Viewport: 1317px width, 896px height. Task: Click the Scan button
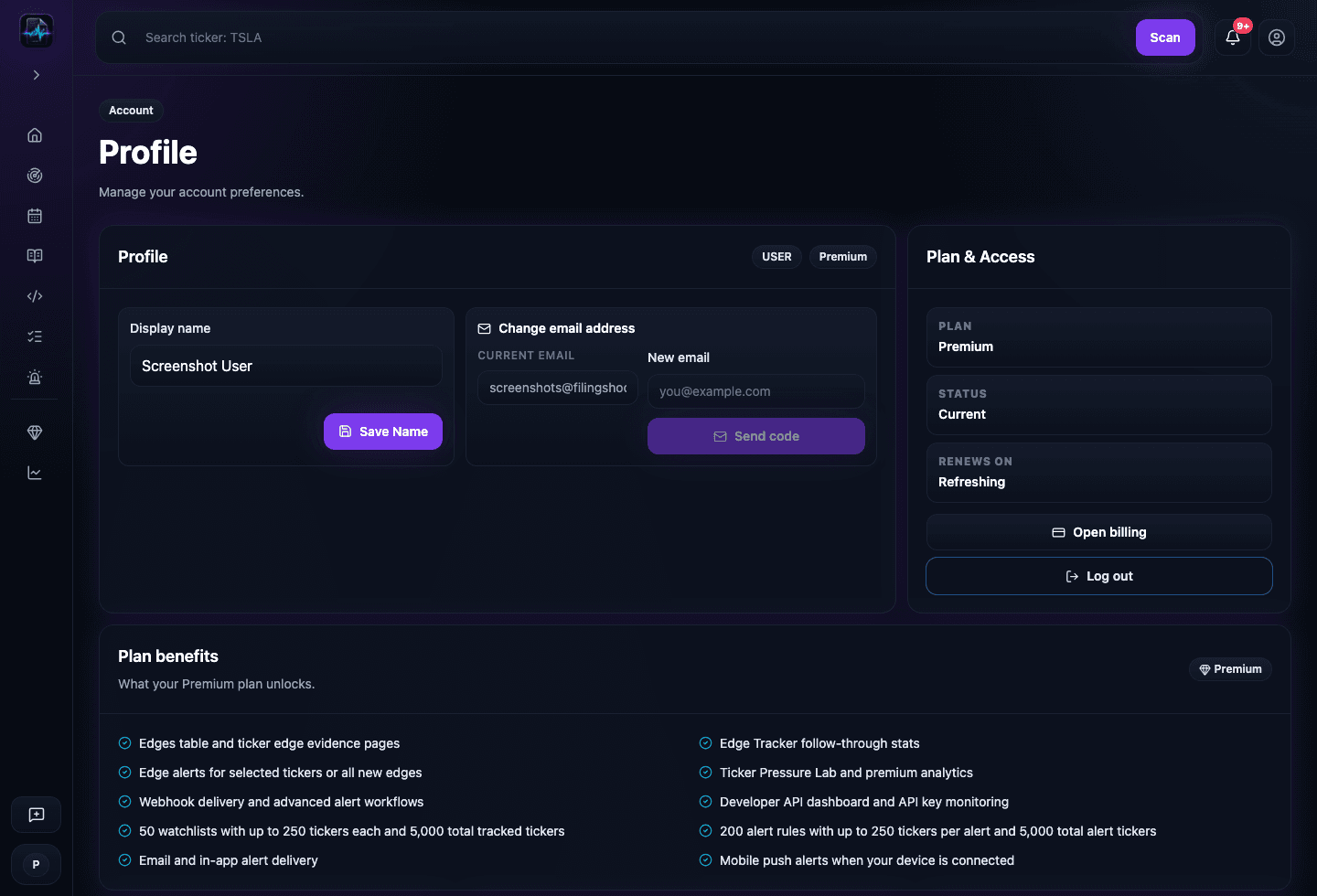(x=1165, y=37)
